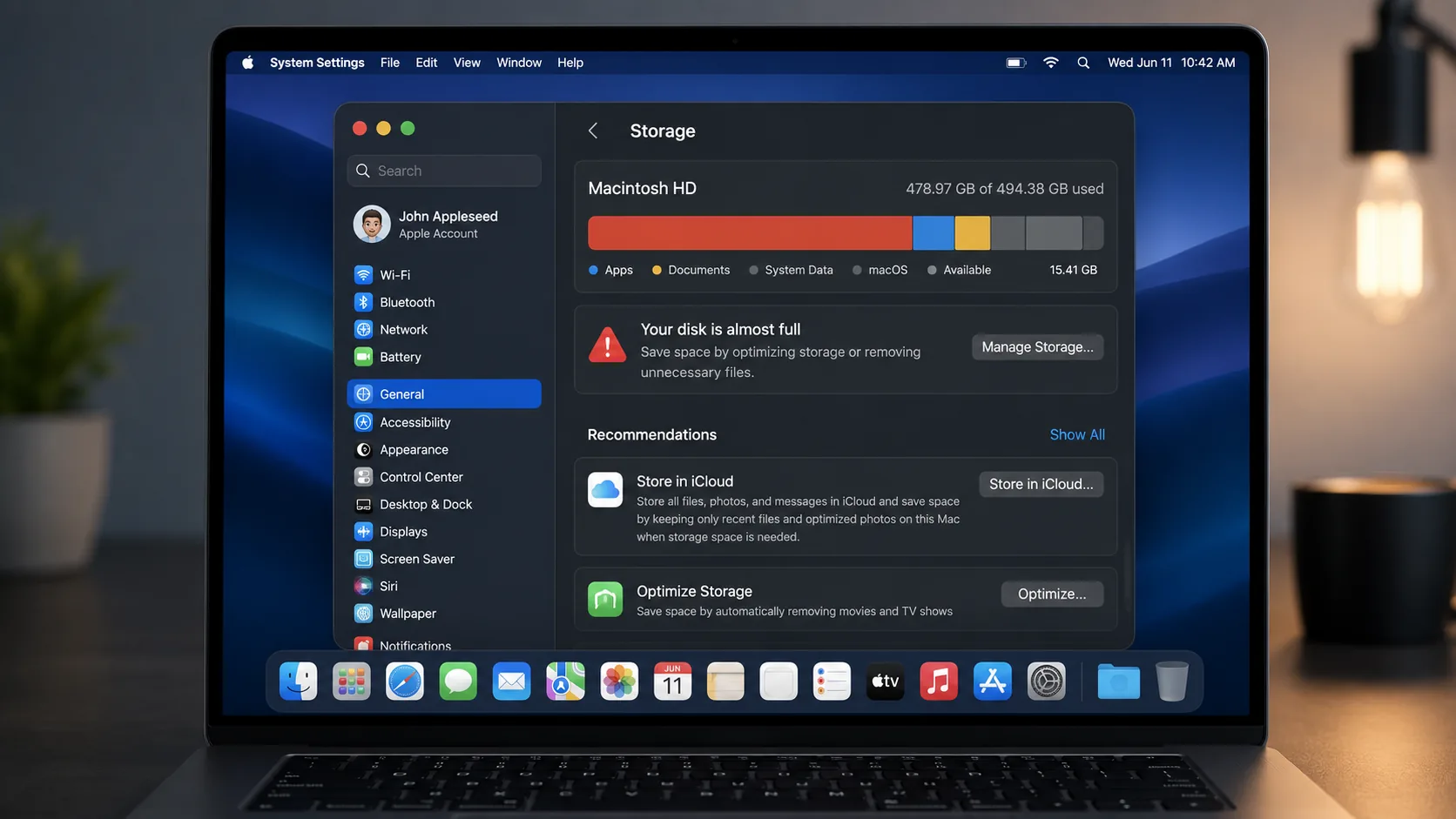Select Network in the sidebar
The height and width of the screenshot is (819, 1456).
444,330
